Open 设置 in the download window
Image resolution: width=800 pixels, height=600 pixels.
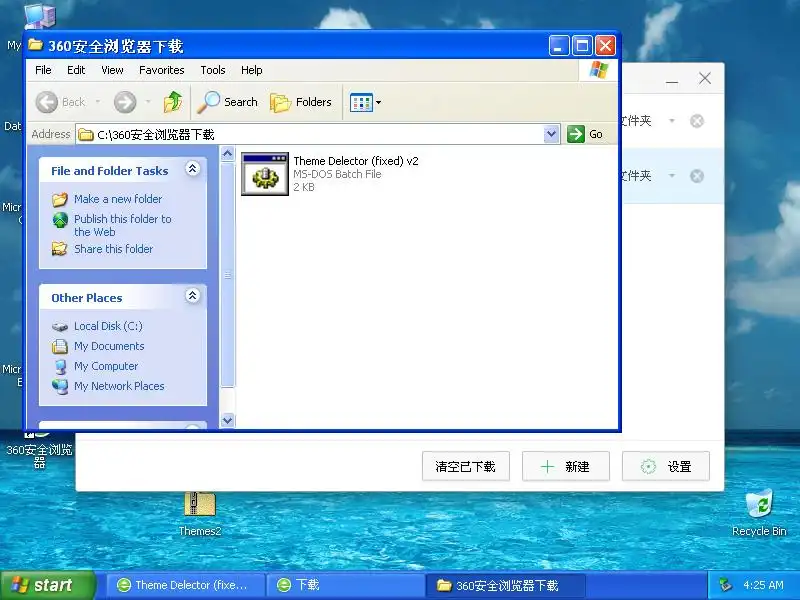coord(666,466)
